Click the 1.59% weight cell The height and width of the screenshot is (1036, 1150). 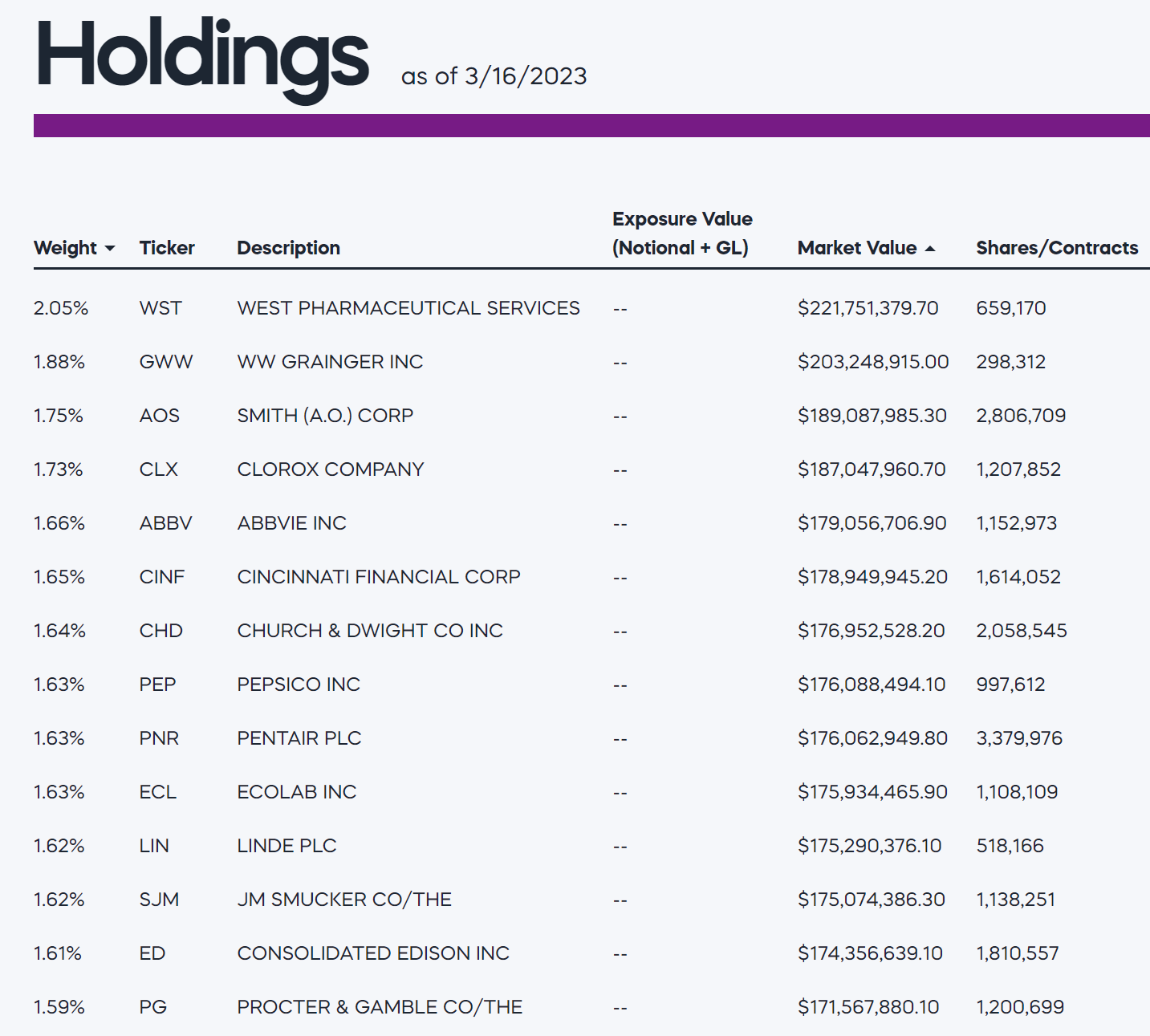point(59,1007)
